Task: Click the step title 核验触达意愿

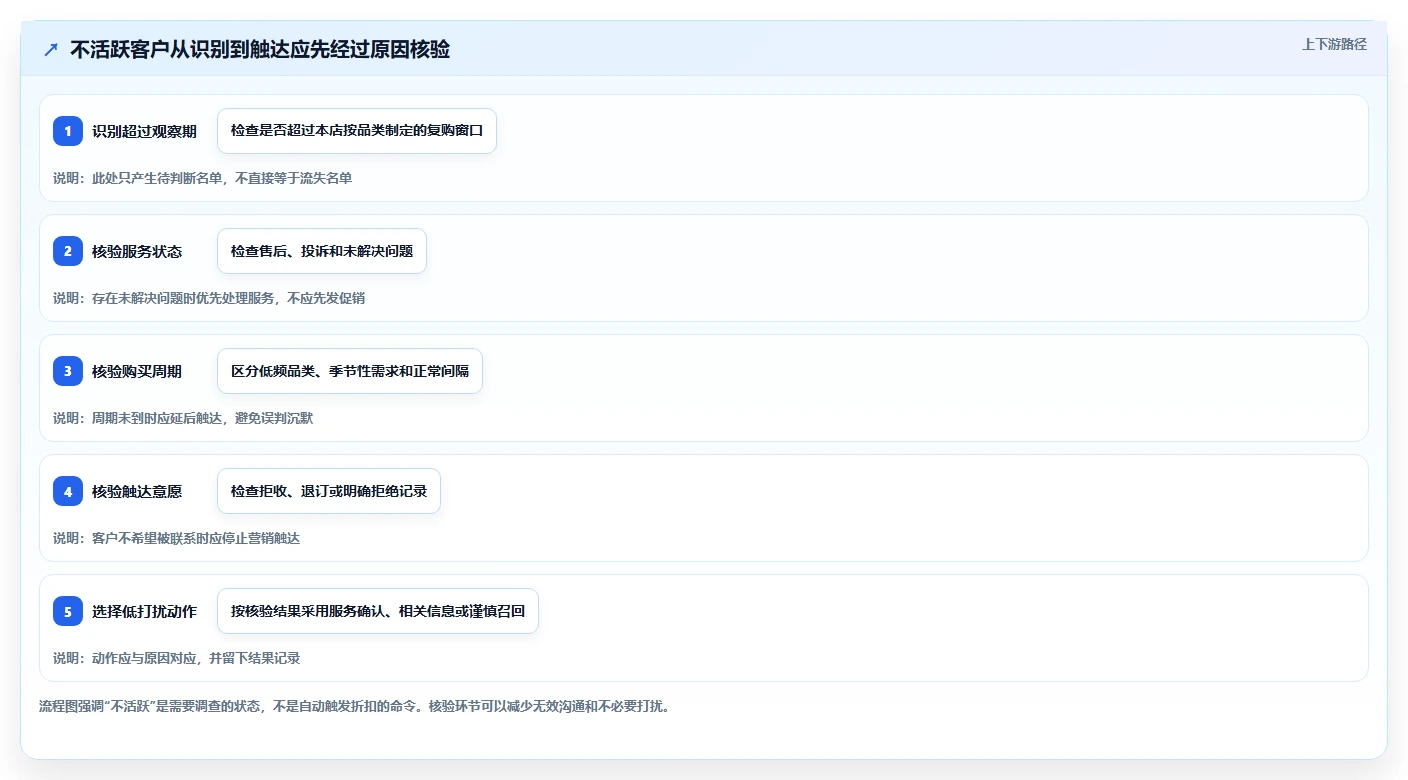Action: pyautogui.click(x=137, y=491)
